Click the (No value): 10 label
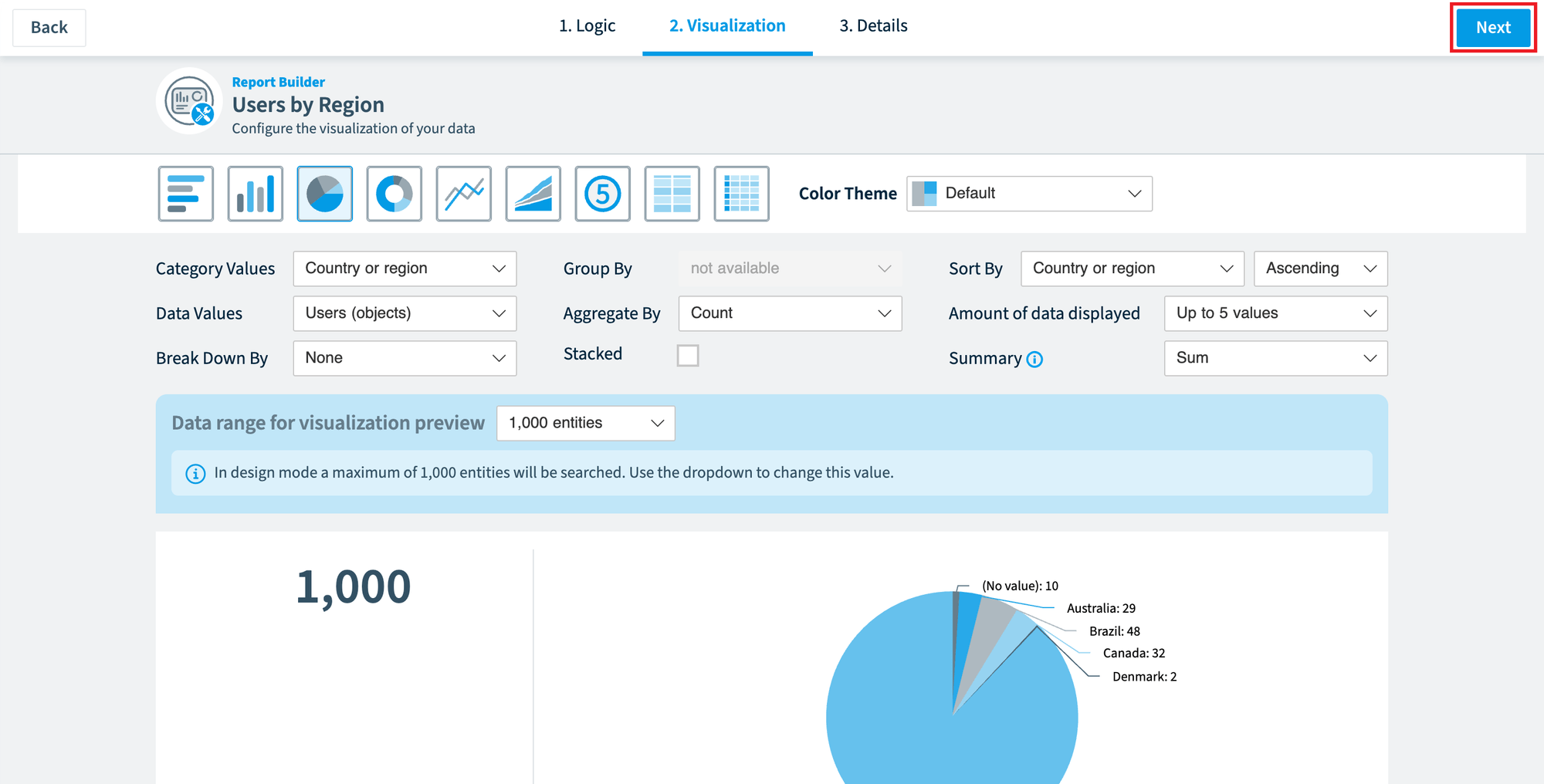 (1020, 586)
